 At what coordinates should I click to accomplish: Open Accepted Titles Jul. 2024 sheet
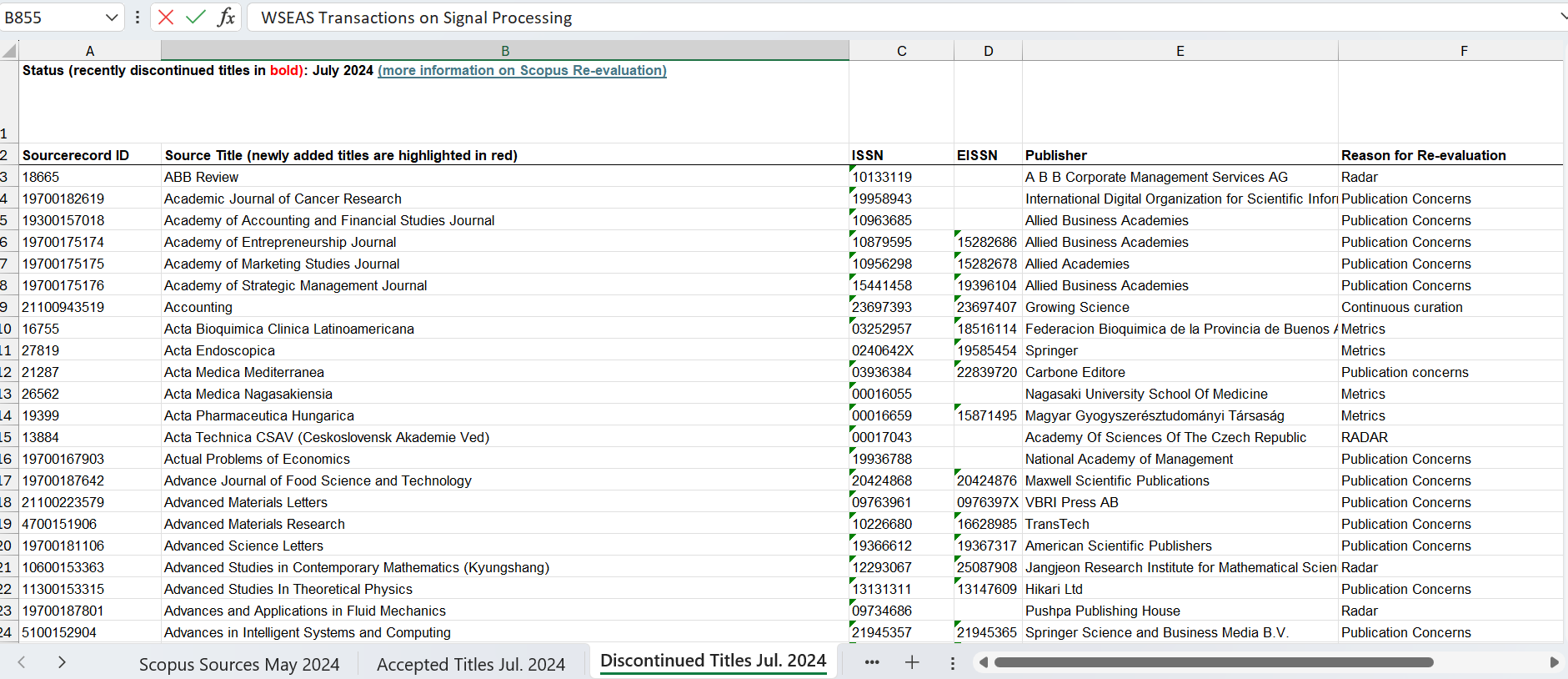click(470, 664)
